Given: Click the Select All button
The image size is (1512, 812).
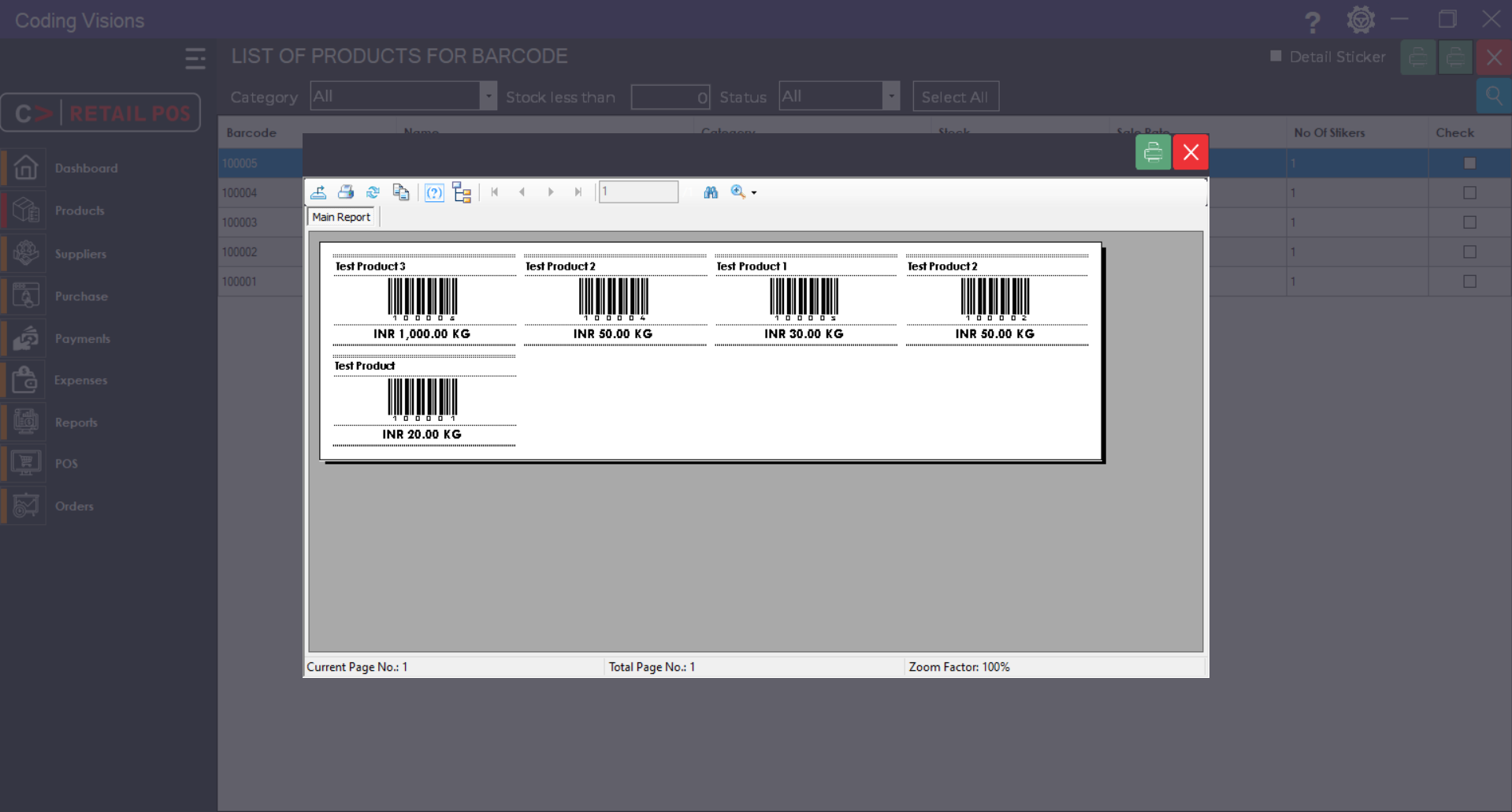Looking at the screenshot, I should pyautogui.click(x=956, y=97).
